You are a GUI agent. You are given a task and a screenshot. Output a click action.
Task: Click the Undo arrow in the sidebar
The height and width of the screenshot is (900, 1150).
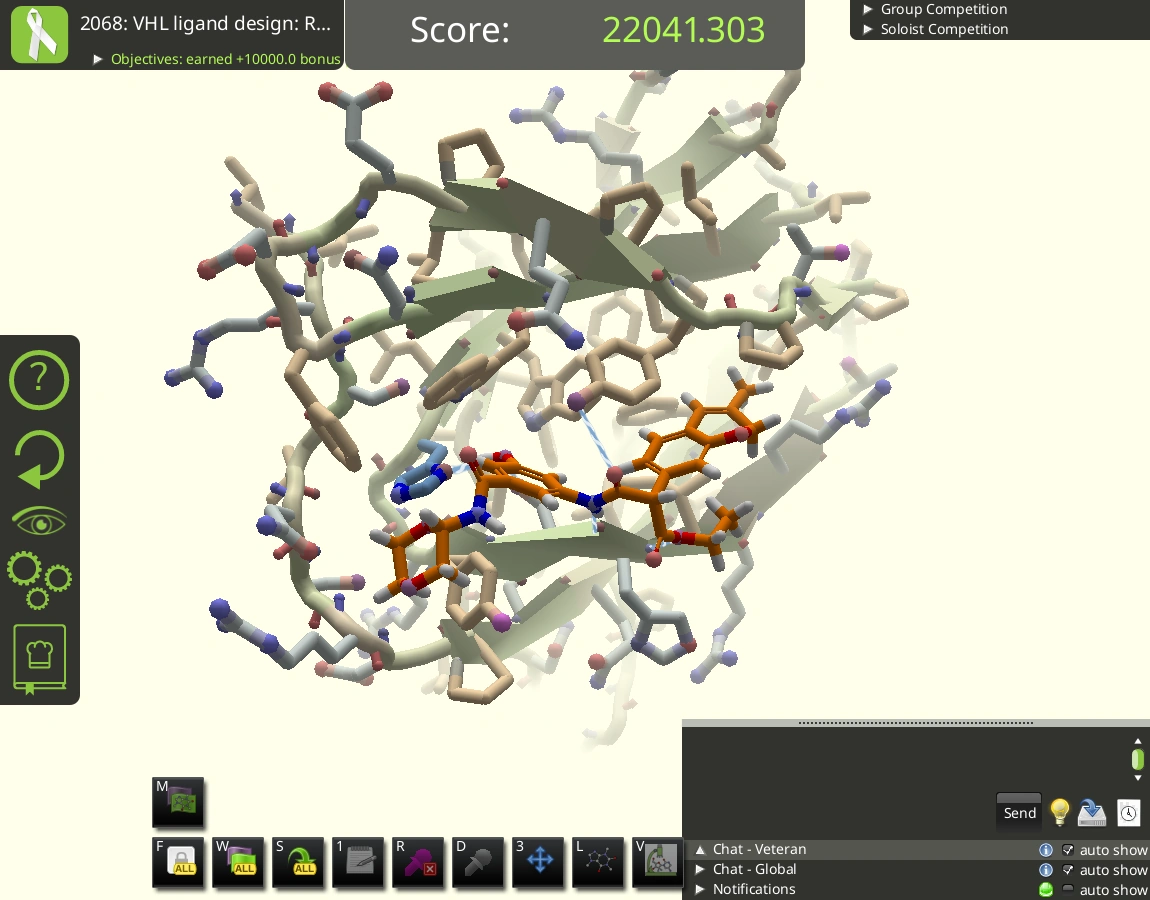coord(39,458)
